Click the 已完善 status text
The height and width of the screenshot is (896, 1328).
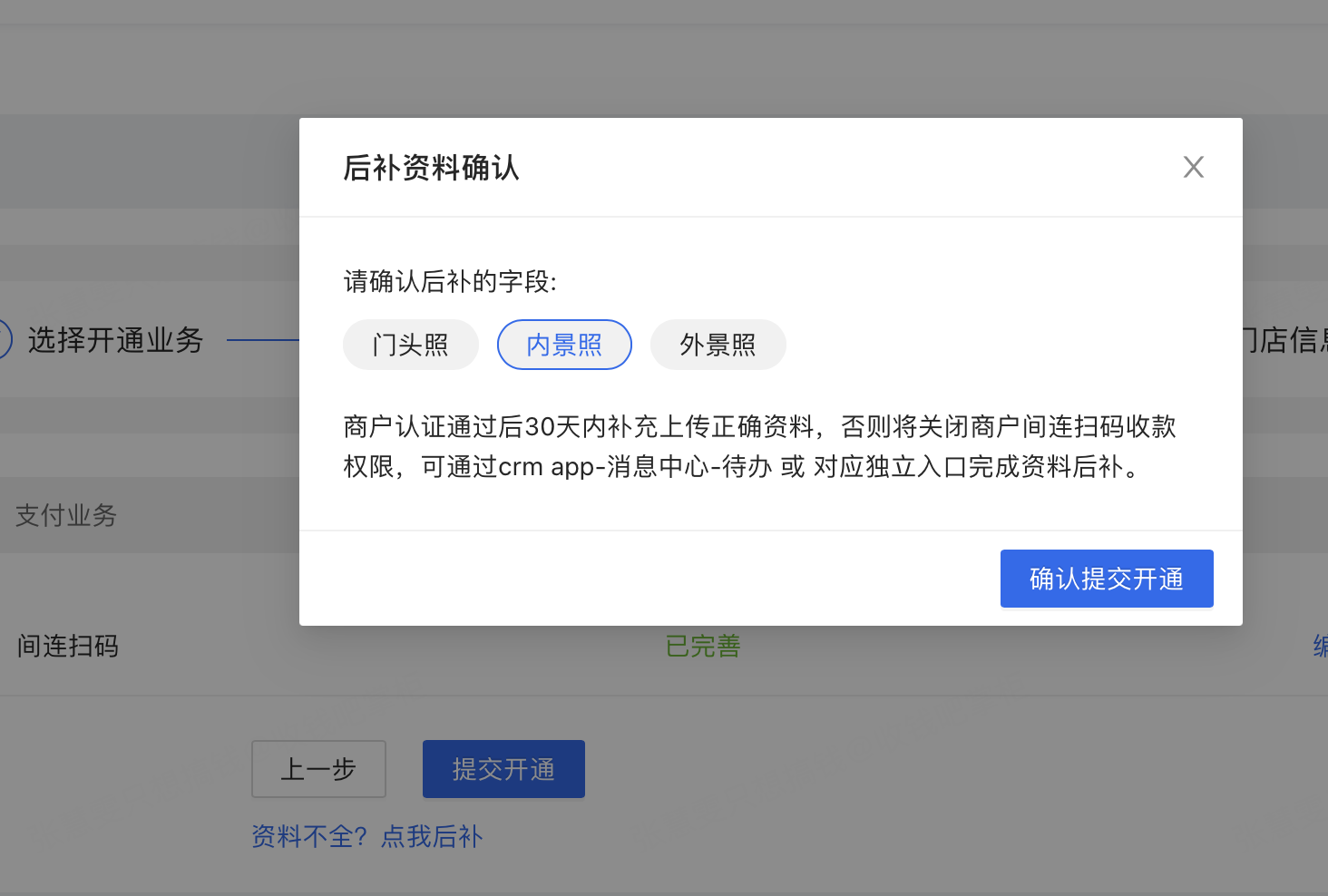click(x=703, y=646)
